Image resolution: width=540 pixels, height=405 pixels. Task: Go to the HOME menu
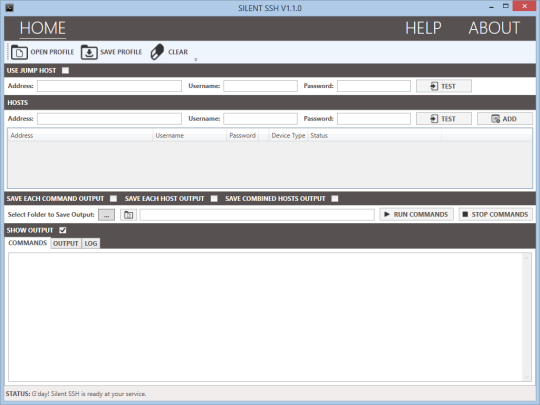43,28
